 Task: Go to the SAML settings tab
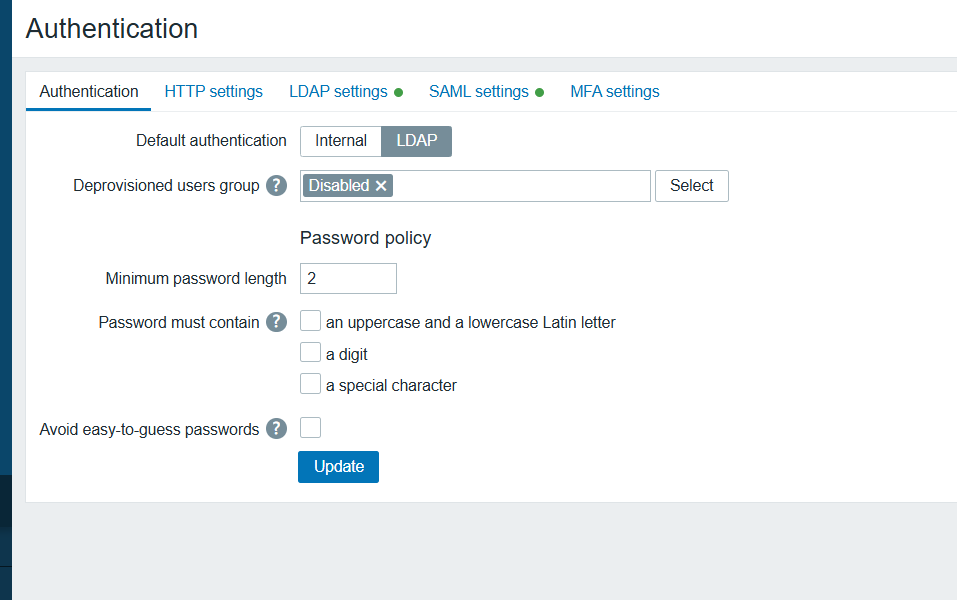(x=478, y=92)
